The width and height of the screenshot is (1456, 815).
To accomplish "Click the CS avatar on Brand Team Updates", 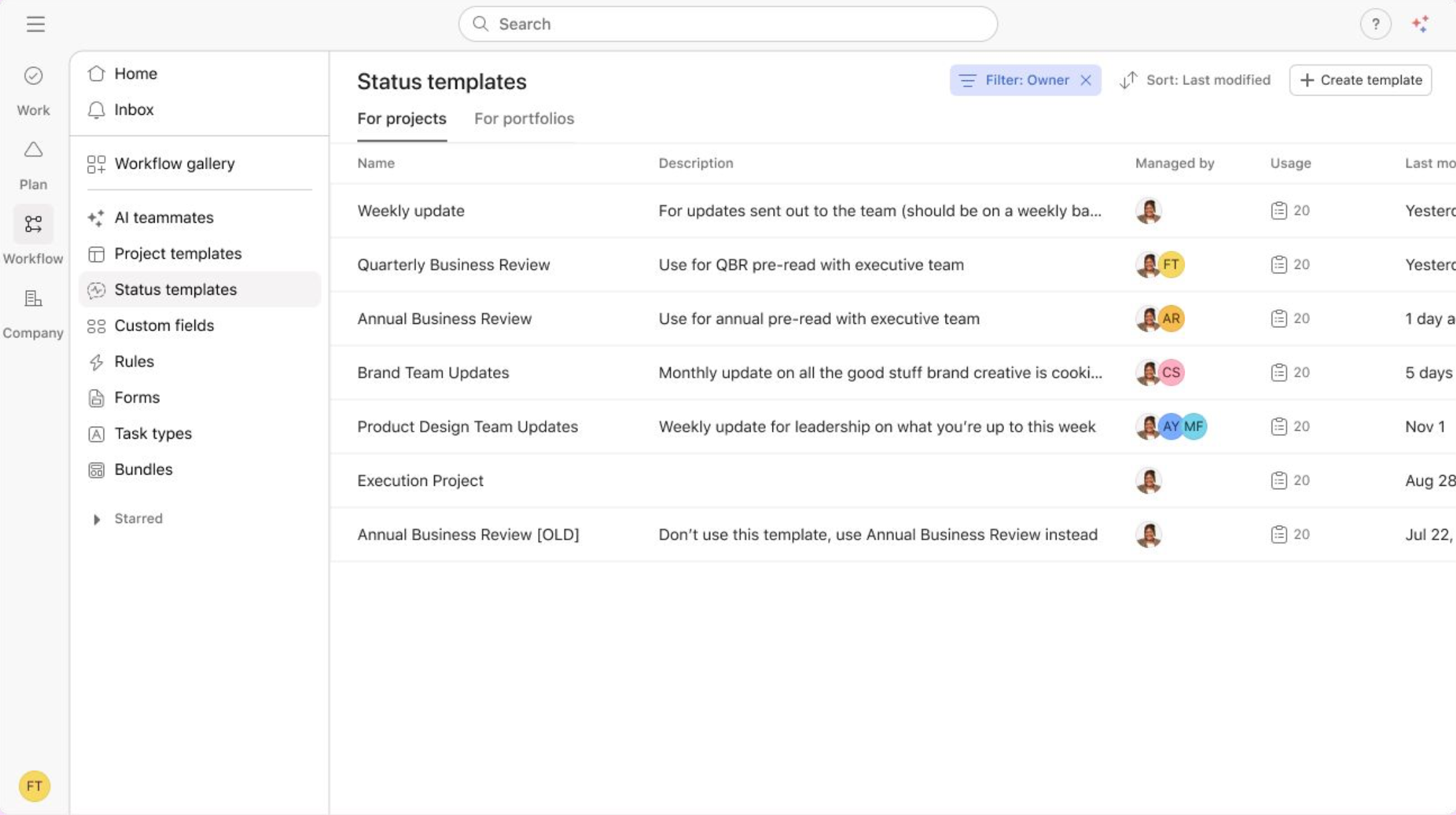I will click(1171, 372).
